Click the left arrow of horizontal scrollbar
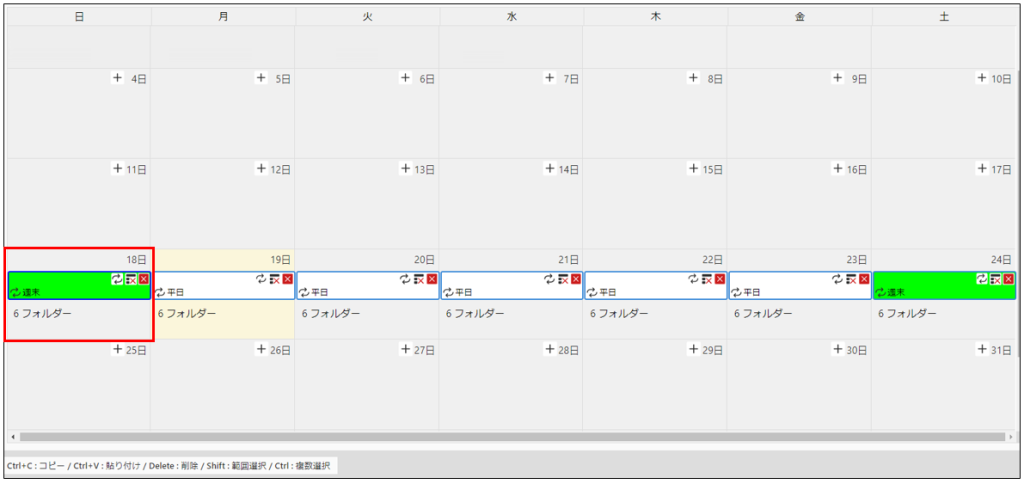Viewport: 1024px width, 484px height. coord(12,436)
